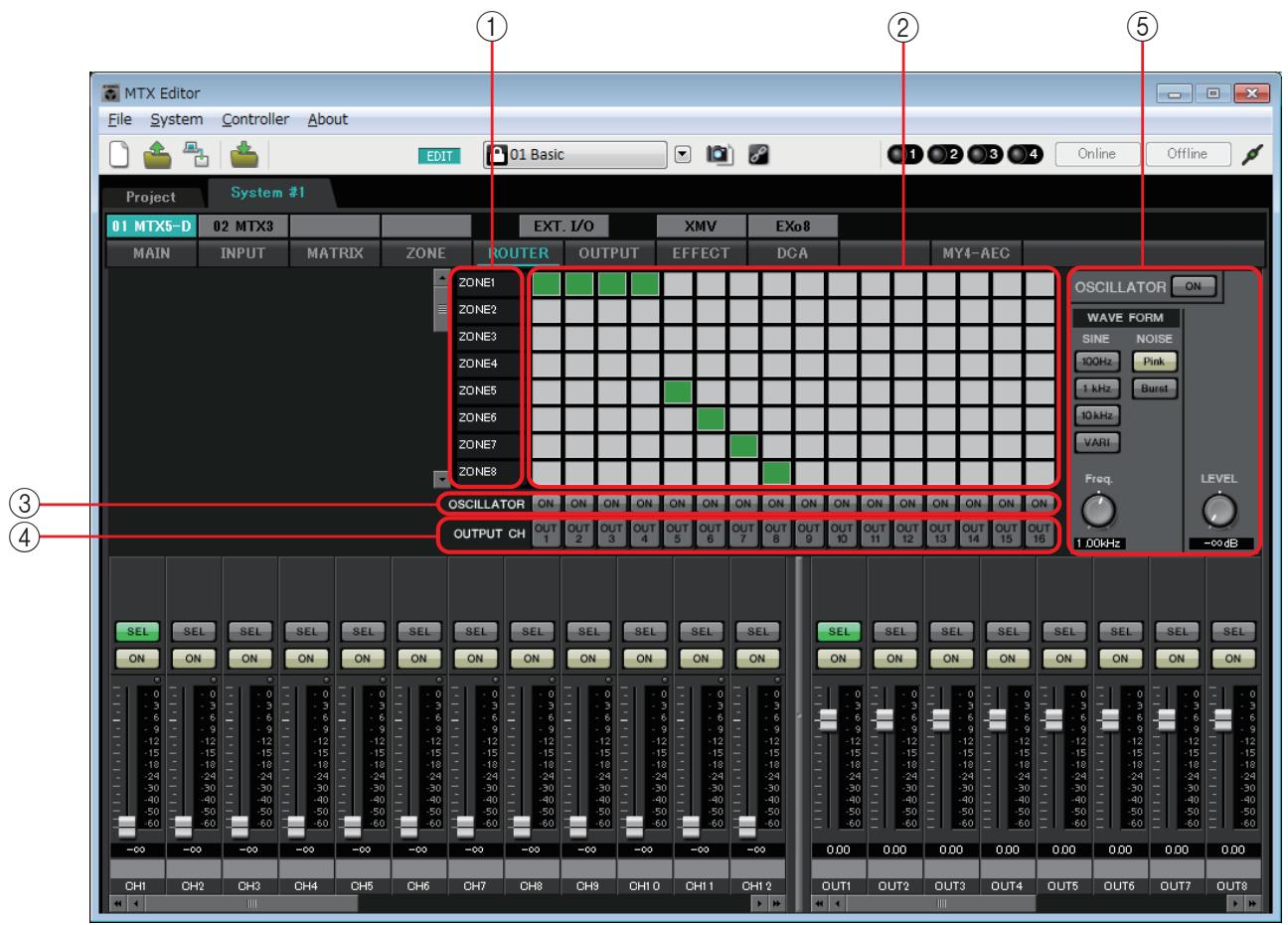Image resolution: width=1288 pixels, height=925 pixels.
Task: Click the XMV button
Action: [x=701, y=227]
